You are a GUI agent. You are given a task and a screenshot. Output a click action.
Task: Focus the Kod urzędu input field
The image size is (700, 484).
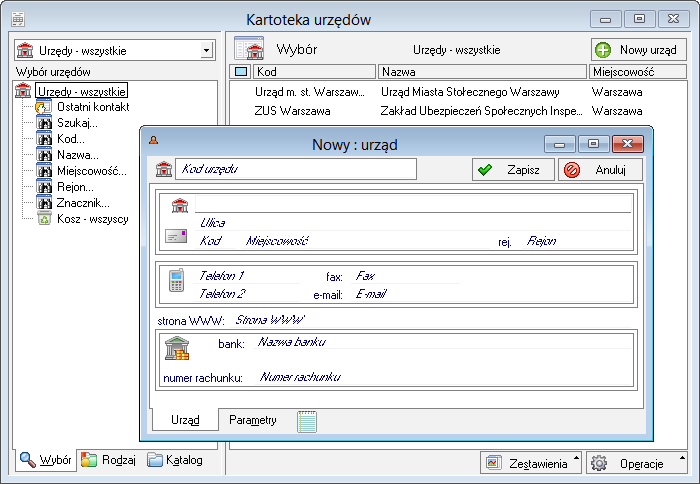click(296, 169)
